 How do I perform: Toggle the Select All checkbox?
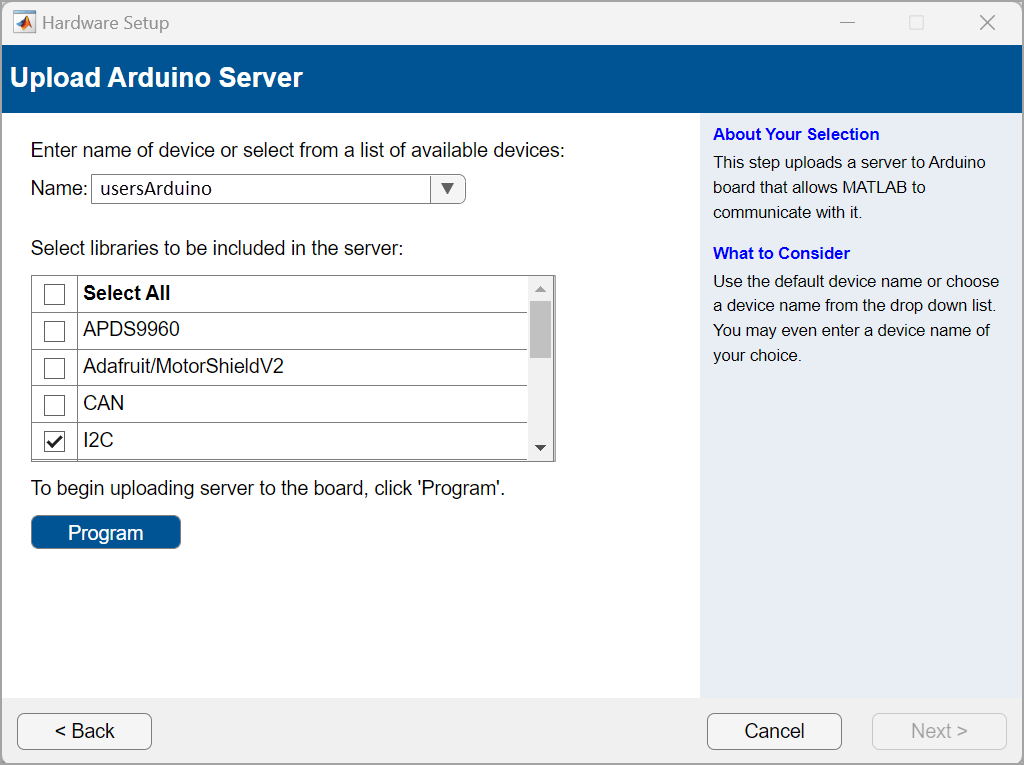(55, 294)
